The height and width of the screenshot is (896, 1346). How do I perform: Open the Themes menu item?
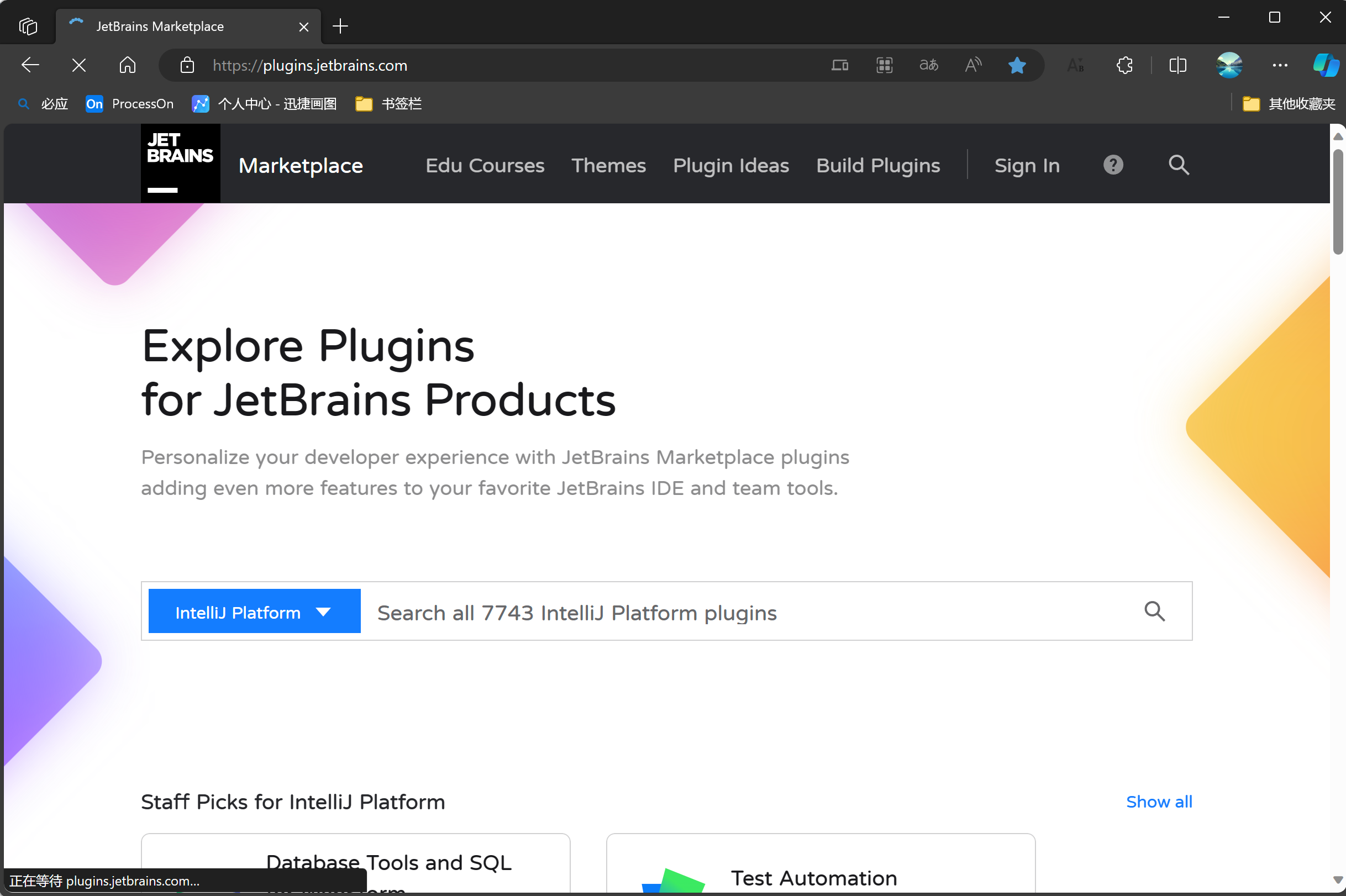608,165
